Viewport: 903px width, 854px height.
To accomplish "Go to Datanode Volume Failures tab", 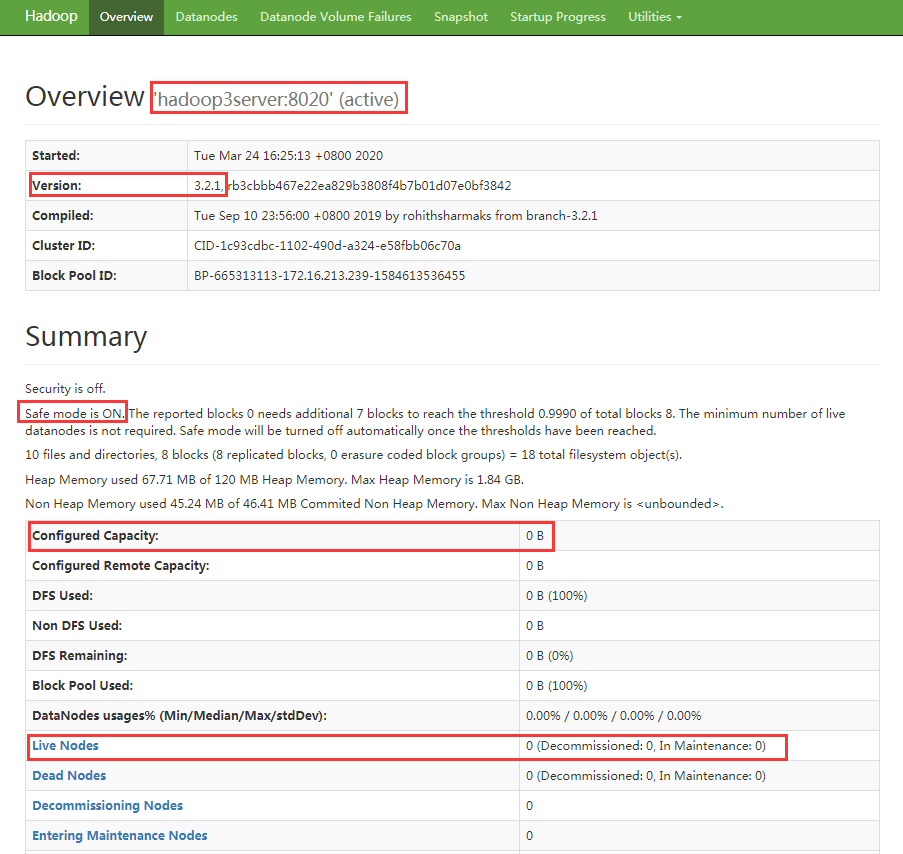I will coord(335,17).
